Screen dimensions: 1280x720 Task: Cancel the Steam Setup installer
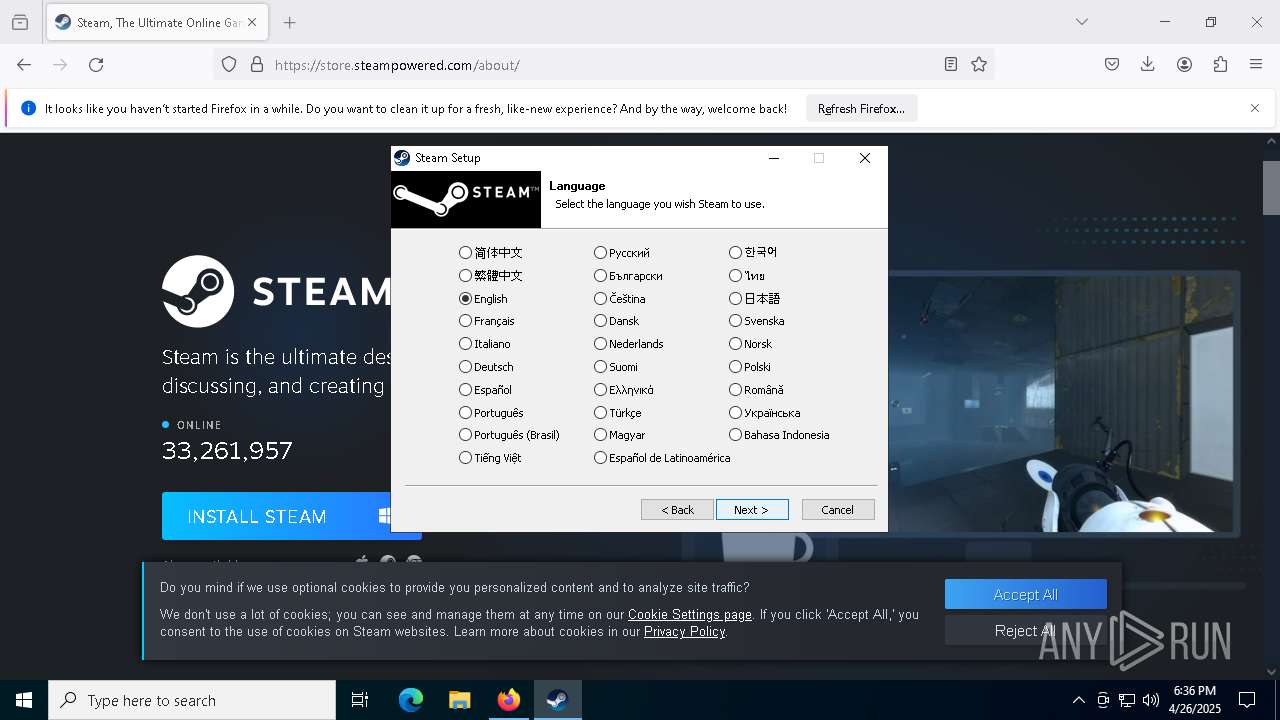coord(838,510)
